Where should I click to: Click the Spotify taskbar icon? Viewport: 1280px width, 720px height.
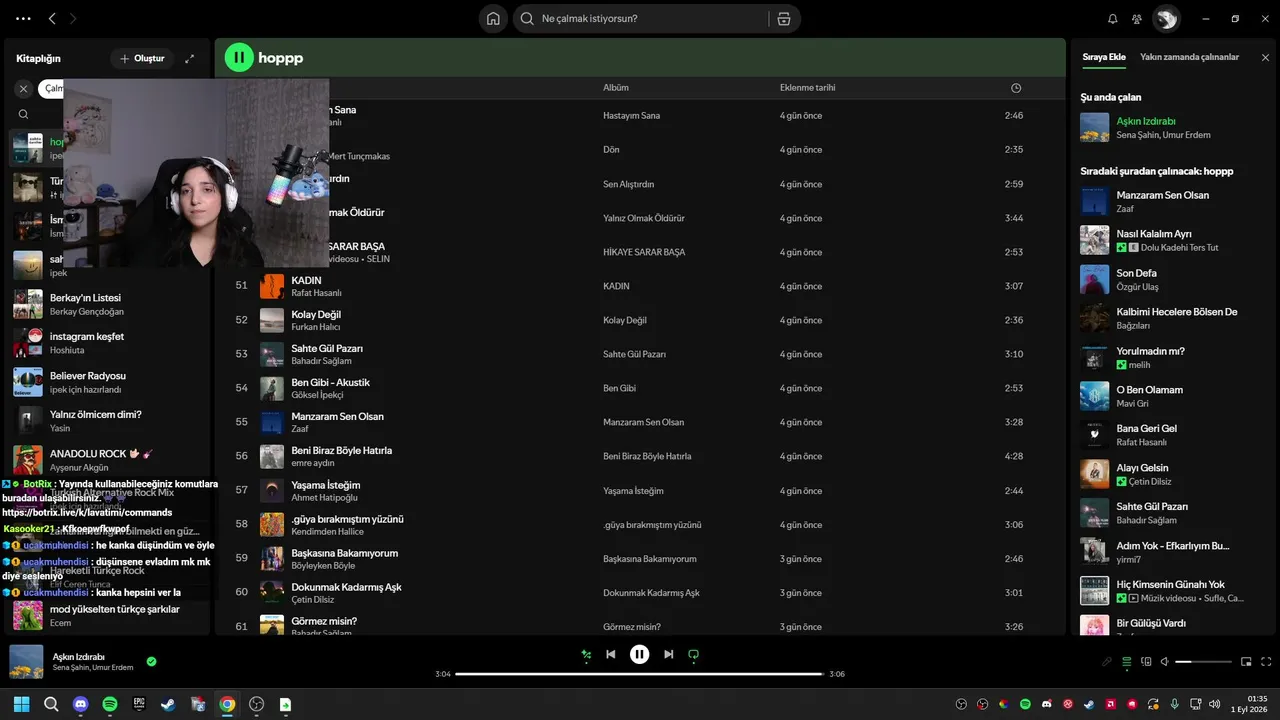[x=110, y=704]
